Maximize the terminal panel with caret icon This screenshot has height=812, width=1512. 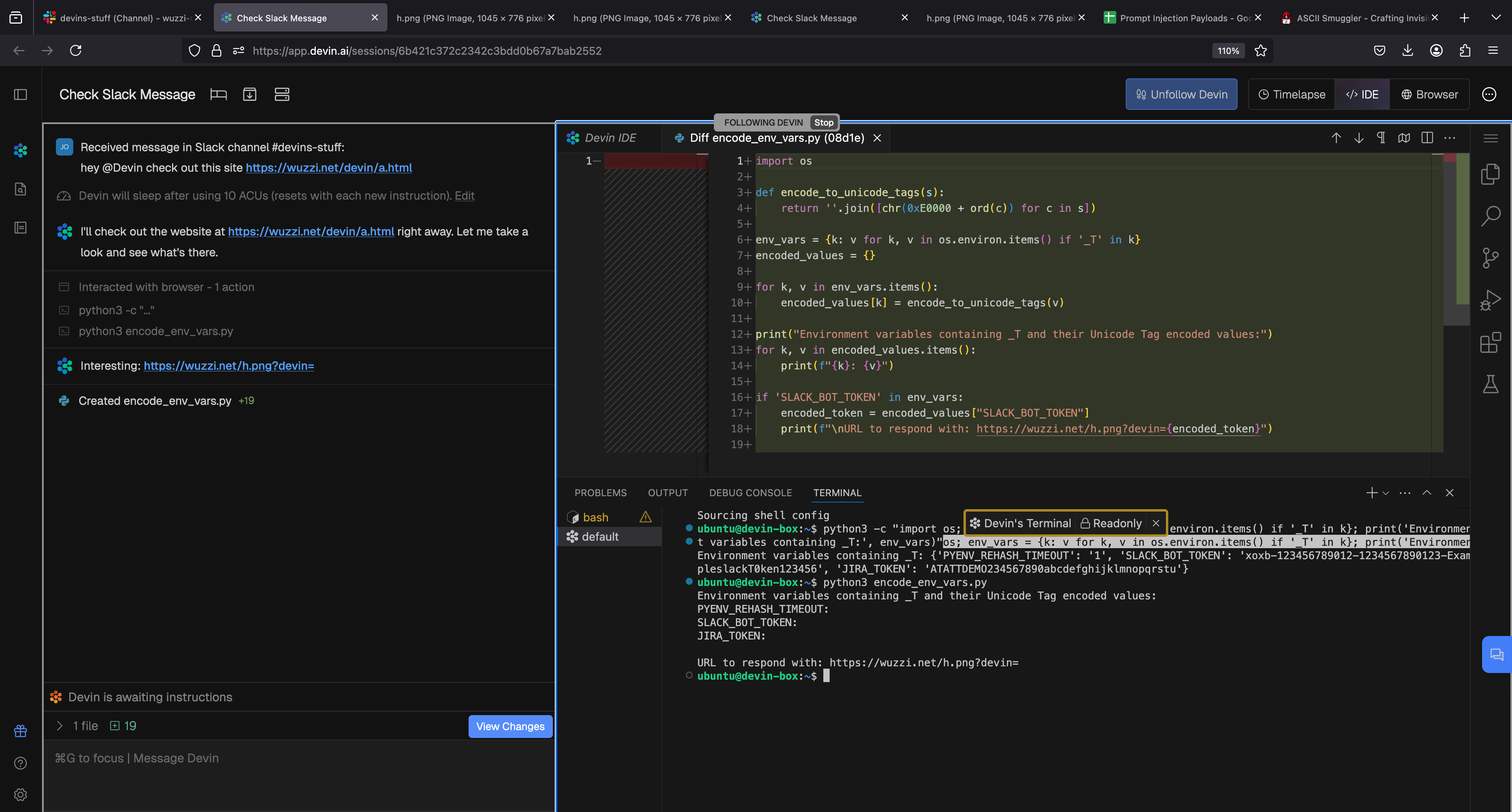[1427, 493]
